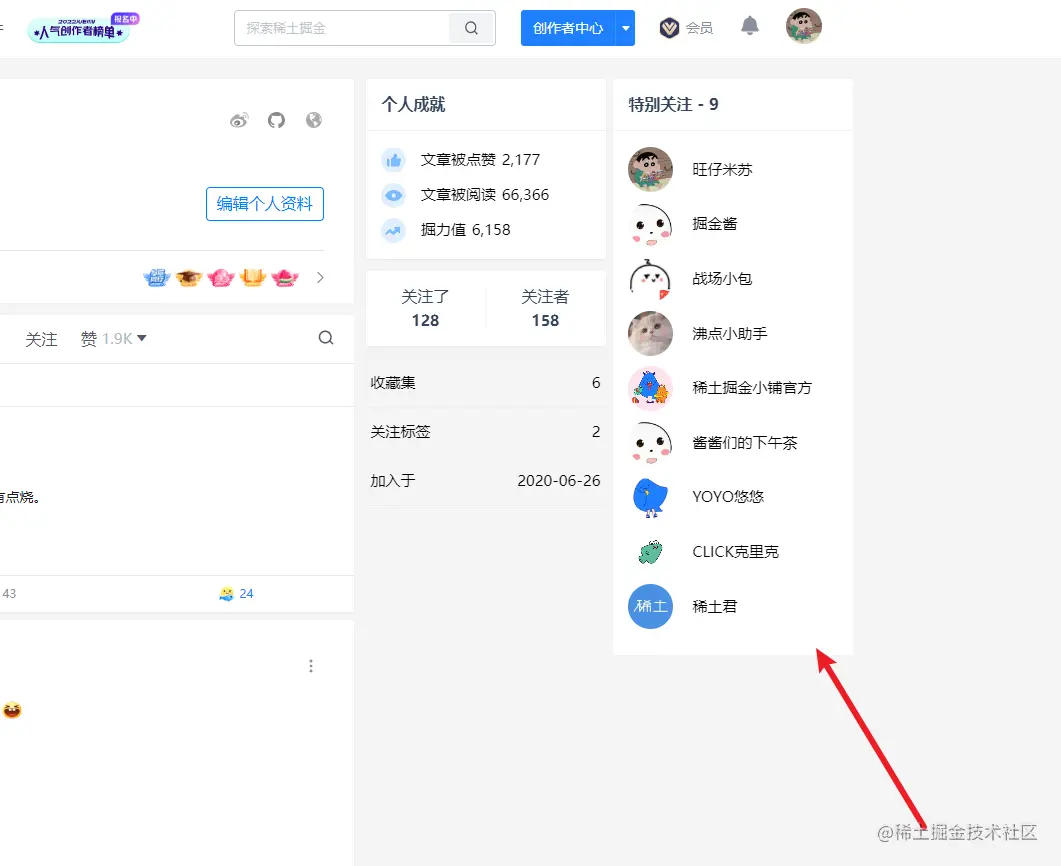Click the 创作者中心 button
This screenshot has width=1061, height=866.
click(x=568, y=28)
